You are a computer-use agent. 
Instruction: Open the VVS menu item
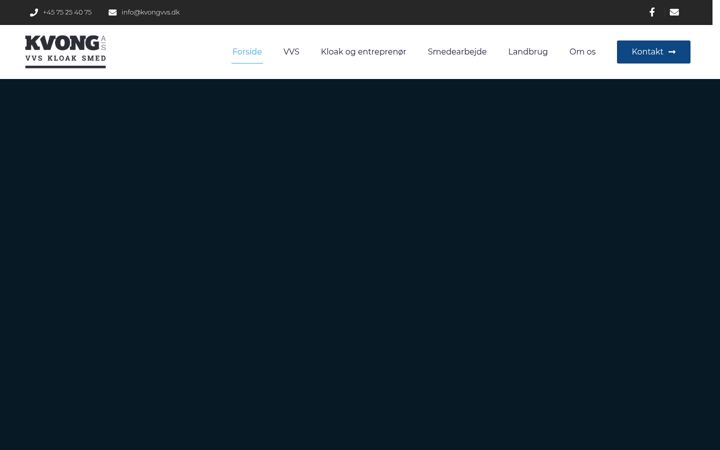point(291,52)
